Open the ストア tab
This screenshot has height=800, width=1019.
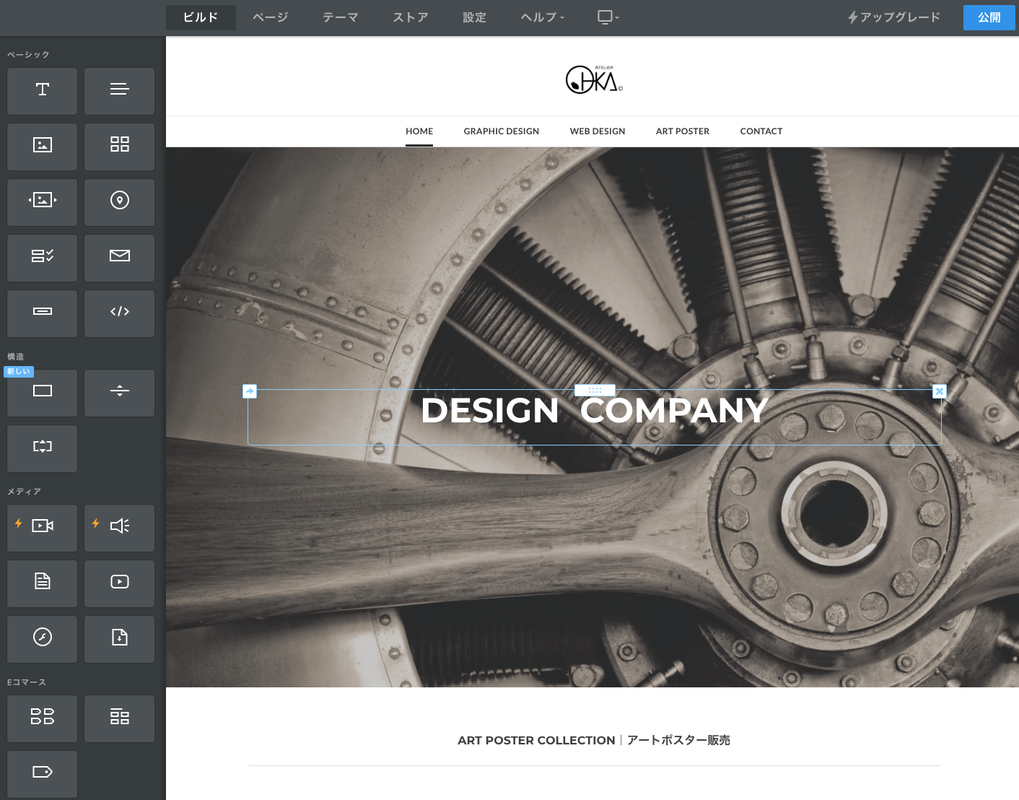(x=411, y=18)
